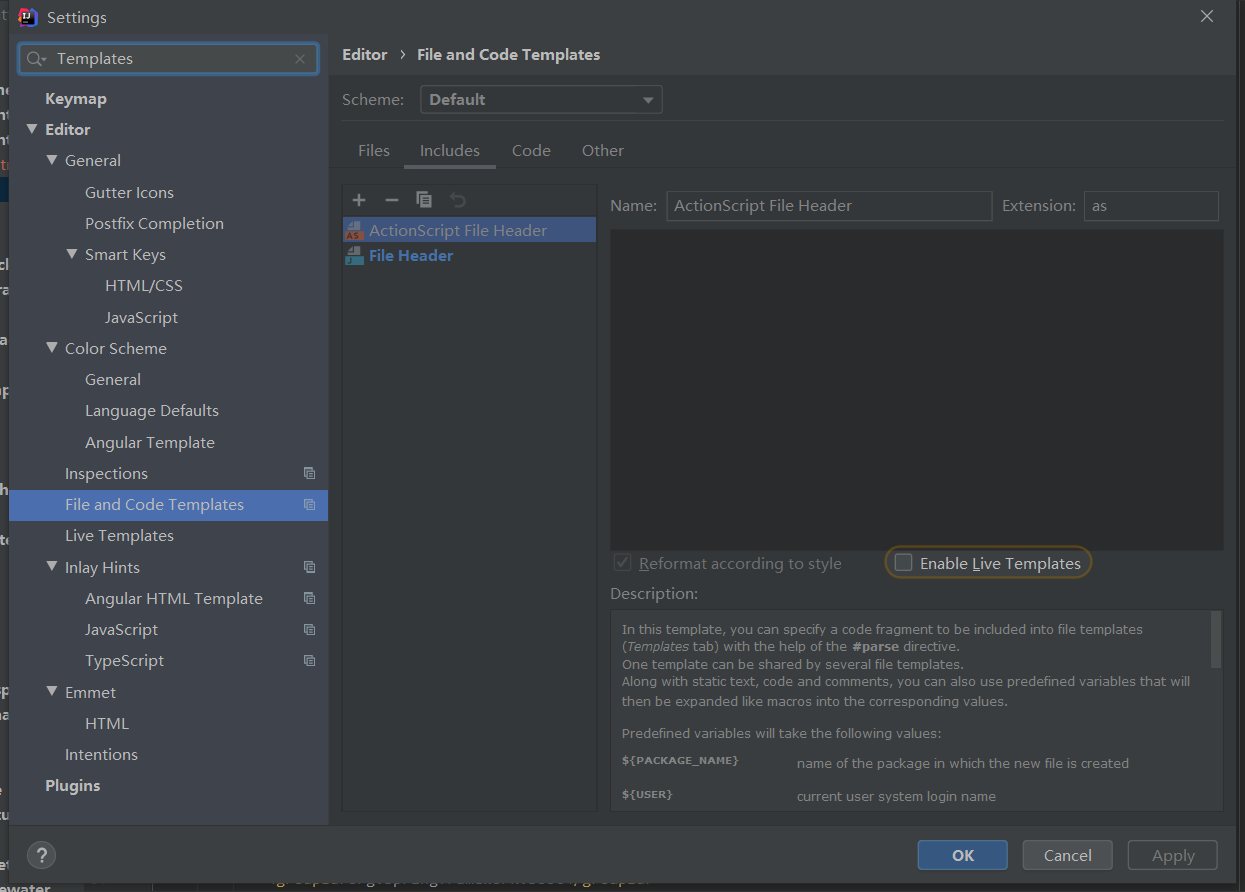Collapse the Emmet node arrow
The image size is (1245, 892).
click(x=52, y=692)
